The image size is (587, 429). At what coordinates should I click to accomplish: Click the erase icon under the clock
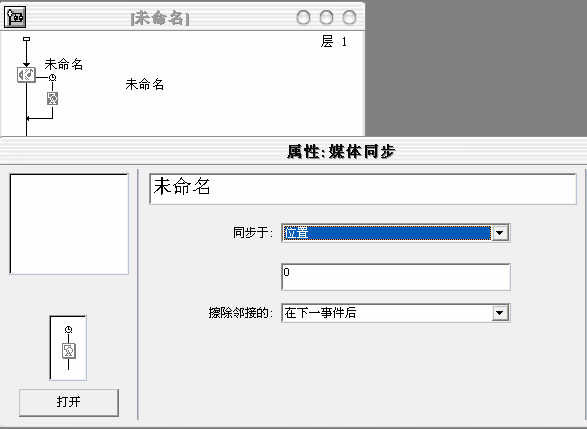coord(53,99)
